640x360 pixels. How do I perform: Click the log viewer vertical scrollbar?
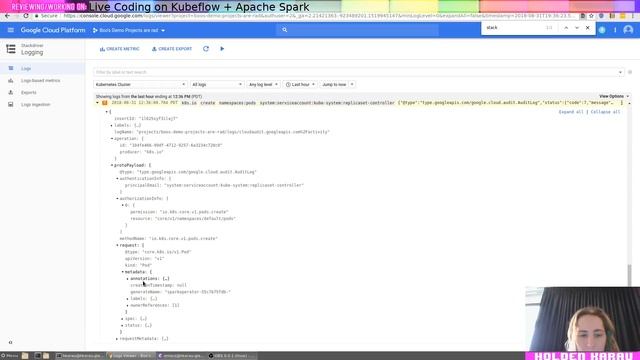[629, 275]
